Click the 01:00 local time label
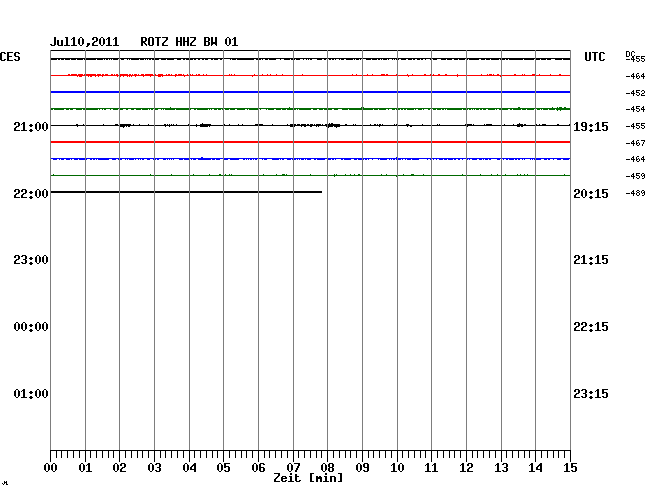650x494 pixels. (31, 394)
